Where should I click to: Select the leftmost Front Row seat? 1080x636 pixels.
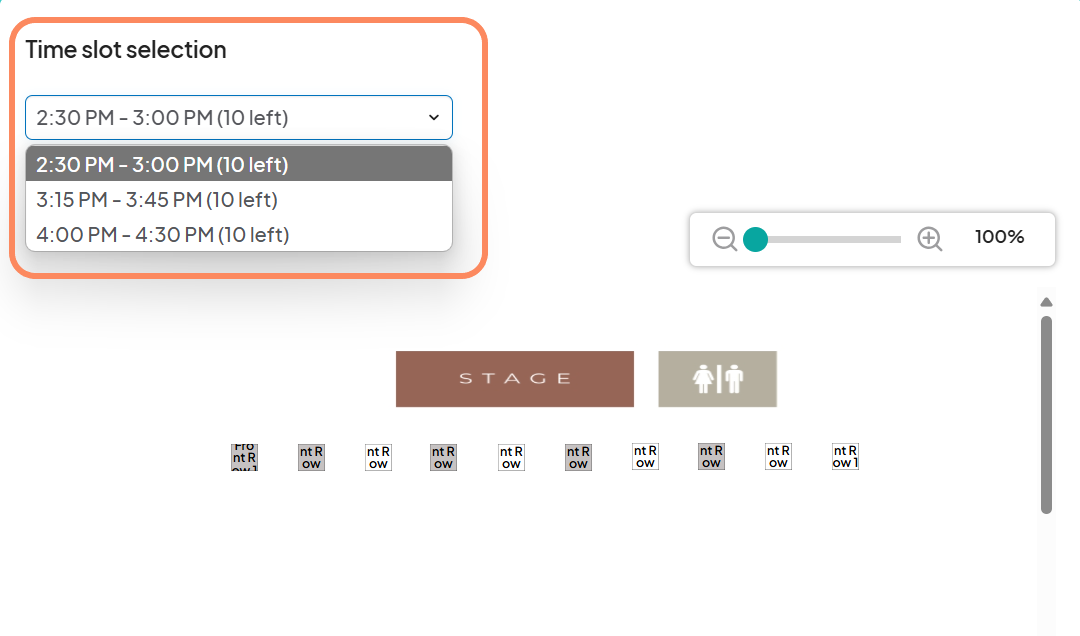(x=244, y=457)
